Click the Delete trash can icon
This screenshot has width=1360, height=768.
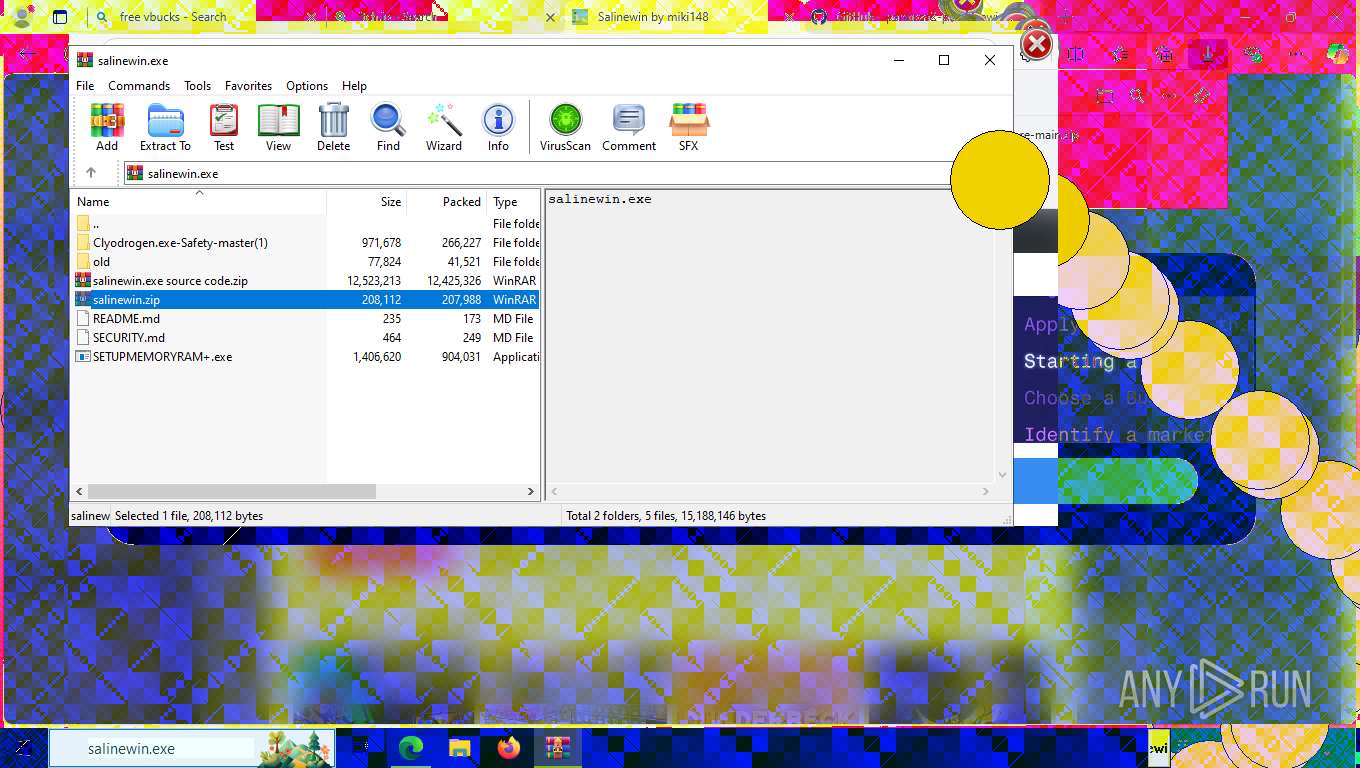point(333,127)
